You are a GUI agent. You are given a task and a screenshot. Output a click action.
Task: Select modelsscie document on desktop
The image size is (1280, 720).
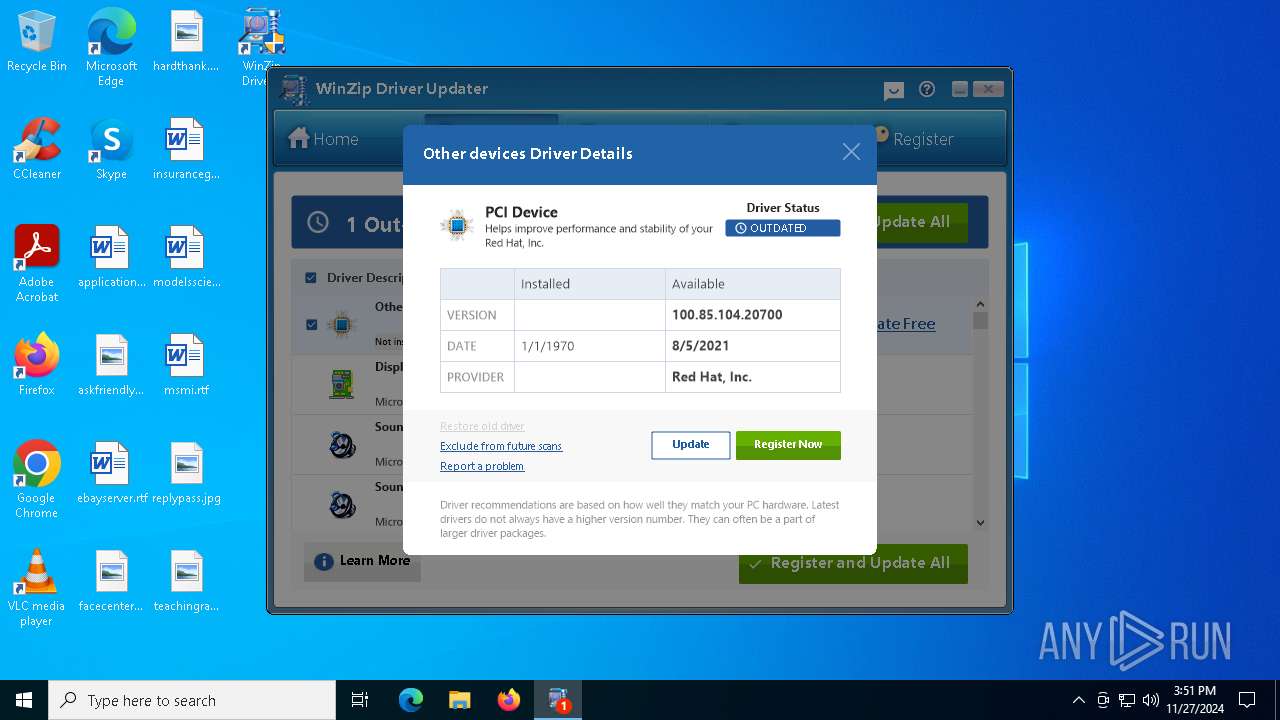click(x=186, y=258)
